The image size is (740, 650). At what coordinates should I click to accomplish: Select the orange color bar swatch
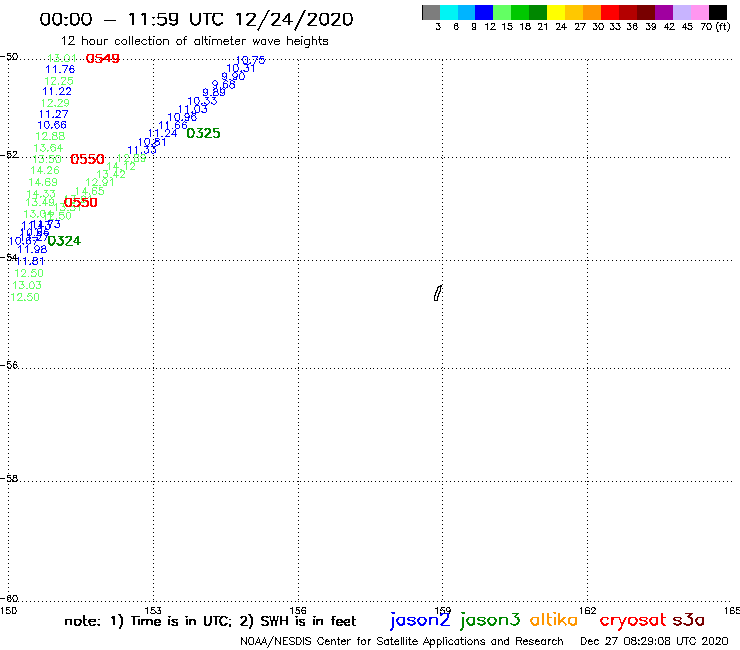(592, 12)
